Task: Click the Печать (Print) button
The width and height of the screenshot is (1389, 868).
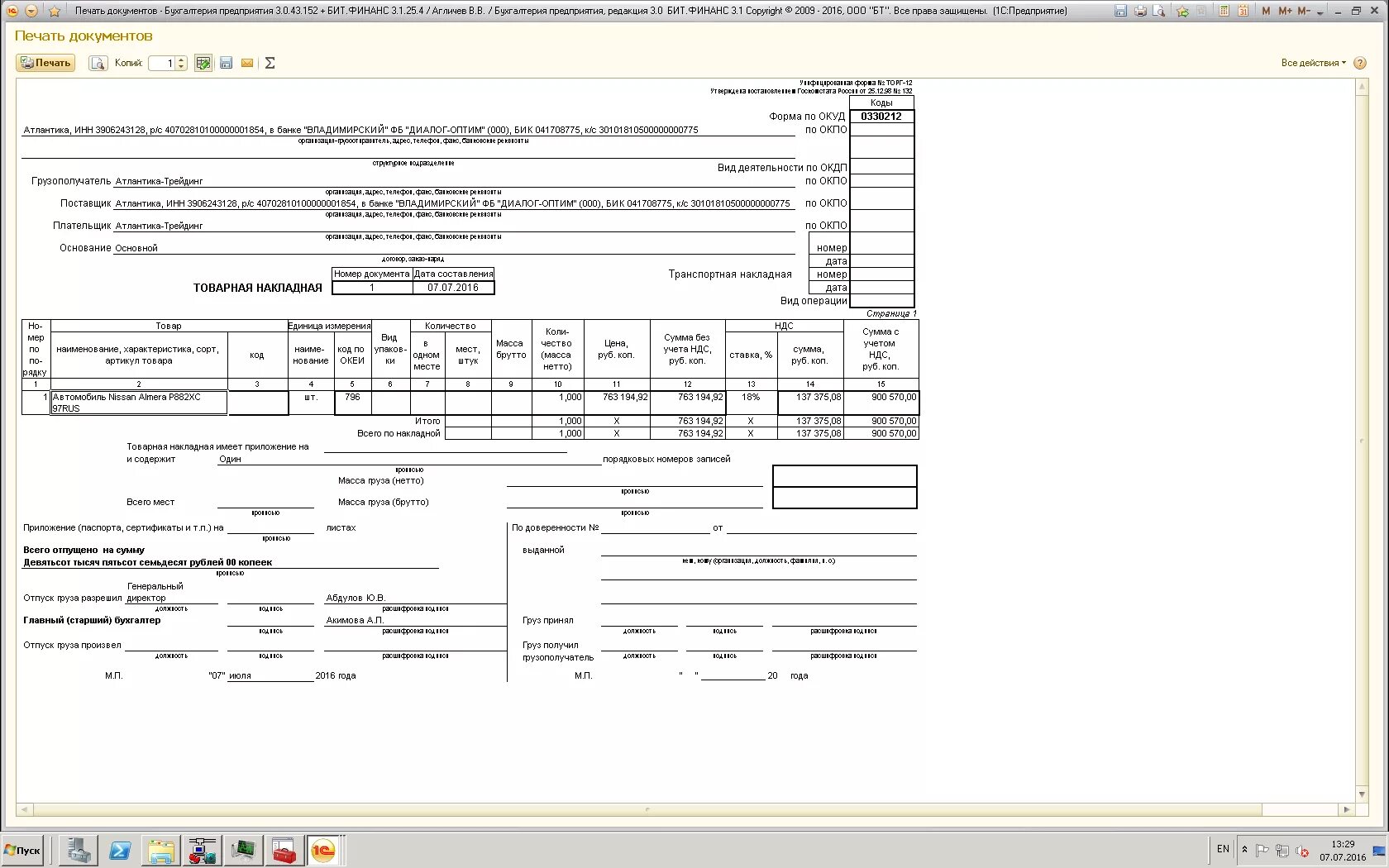Action: [45, 63]
